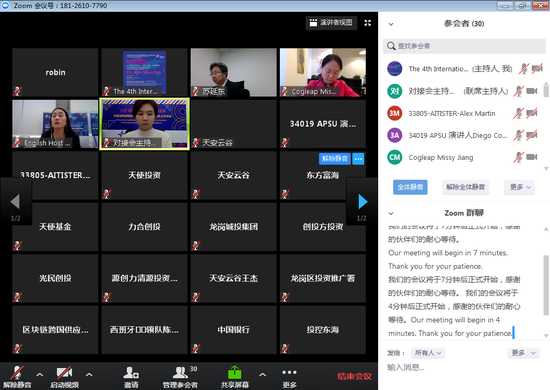Screen dimensions: 550x390
Task: Select the 中国银行 participant tile
Action: click(x=233, y=330)
